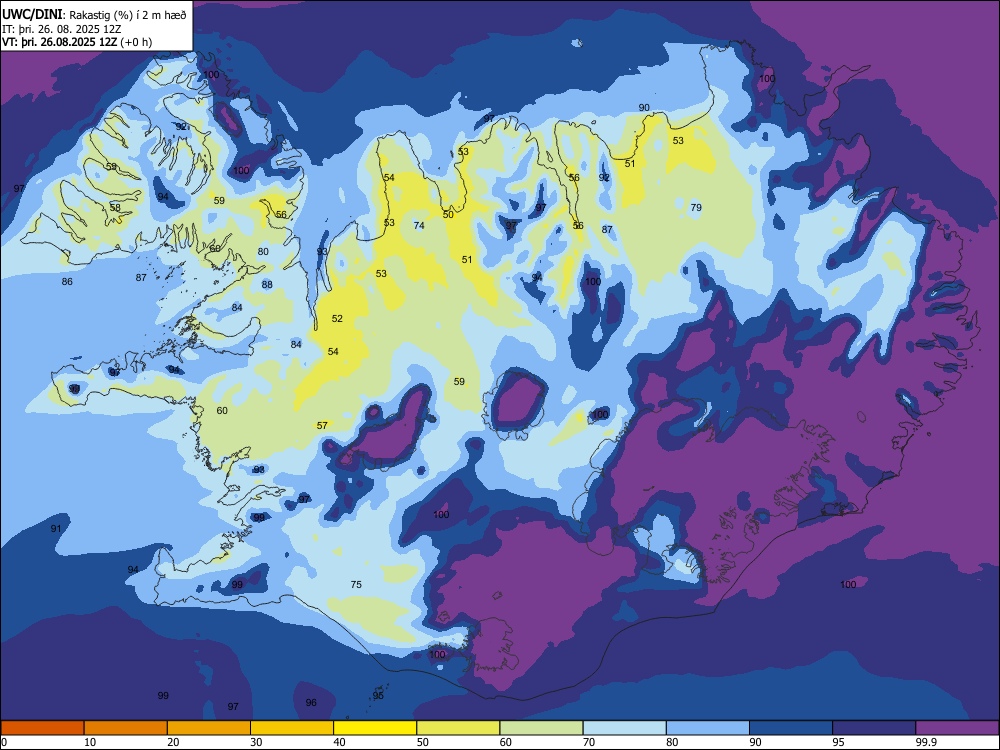
Task: Click the "Rakastig (%) í 2 m hæð" label
Action: click(128, 15)
